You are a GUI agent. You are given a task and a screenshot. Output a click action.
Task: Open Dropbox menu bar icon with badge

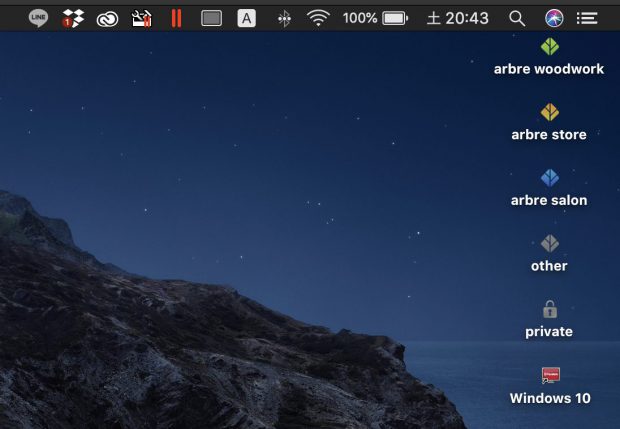point(73,18)
